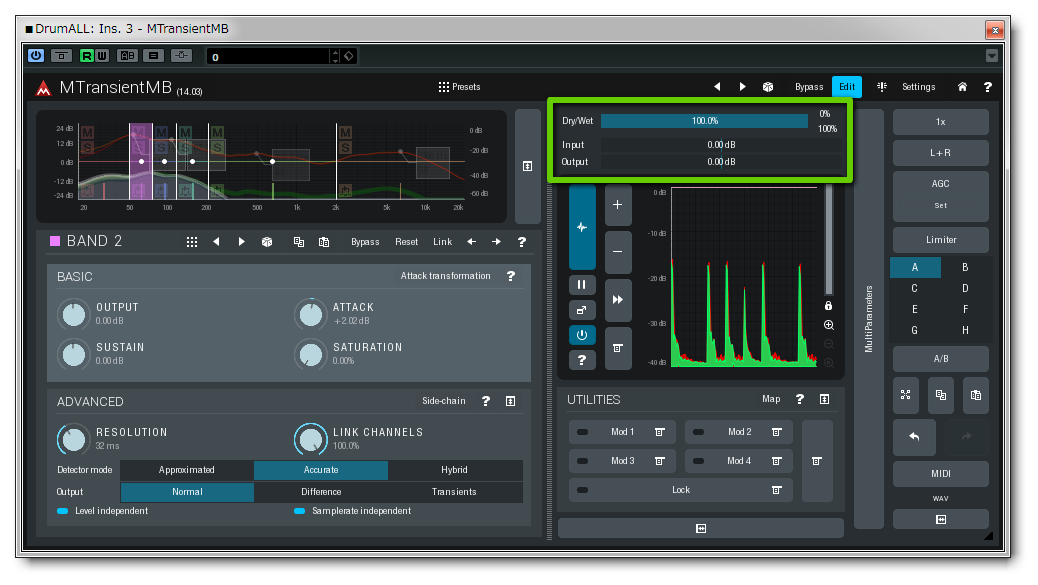
Task: Click the meter zoom magnifier icon
Action: click(x=828, y=325)
